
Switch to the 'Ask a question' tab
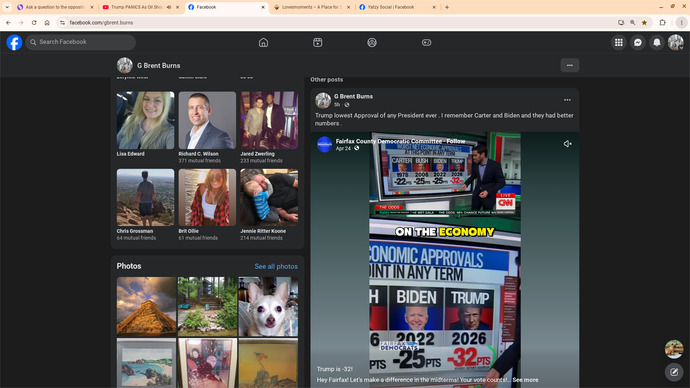(55, 7)
